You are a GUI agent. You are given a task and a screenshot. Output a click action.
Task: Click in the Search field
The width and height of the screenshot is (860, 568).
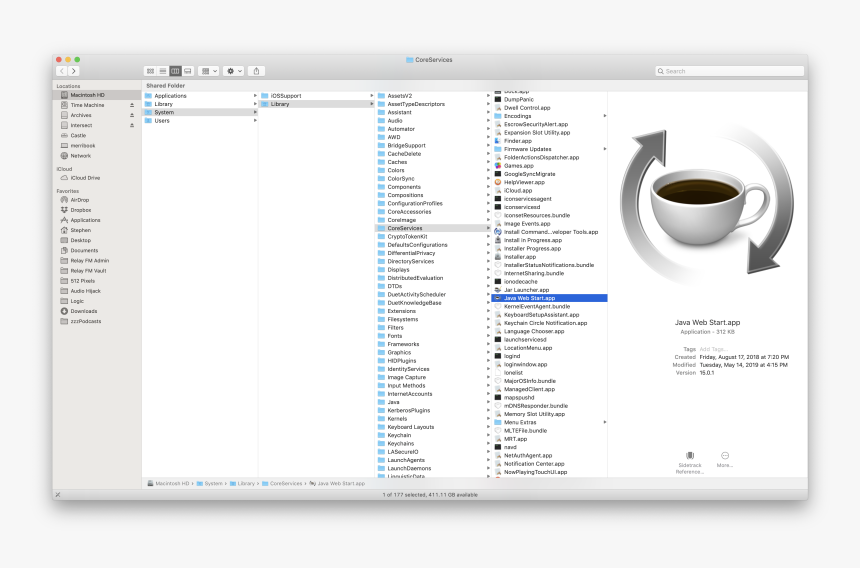click(729, 71)
